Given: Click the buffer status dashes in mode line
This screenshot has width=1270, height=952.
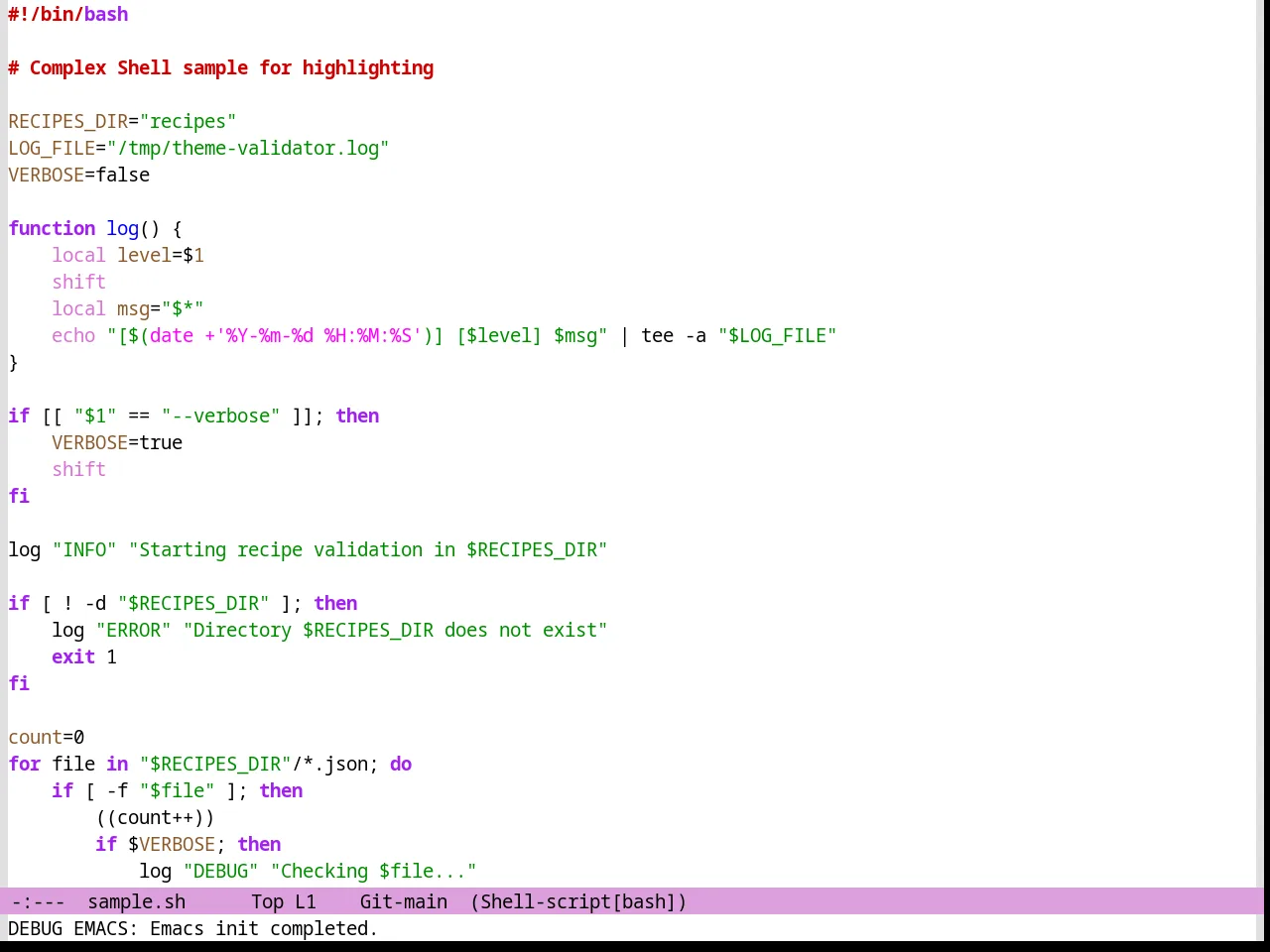Looking at the screenshot, I should (x=38, y=901).
